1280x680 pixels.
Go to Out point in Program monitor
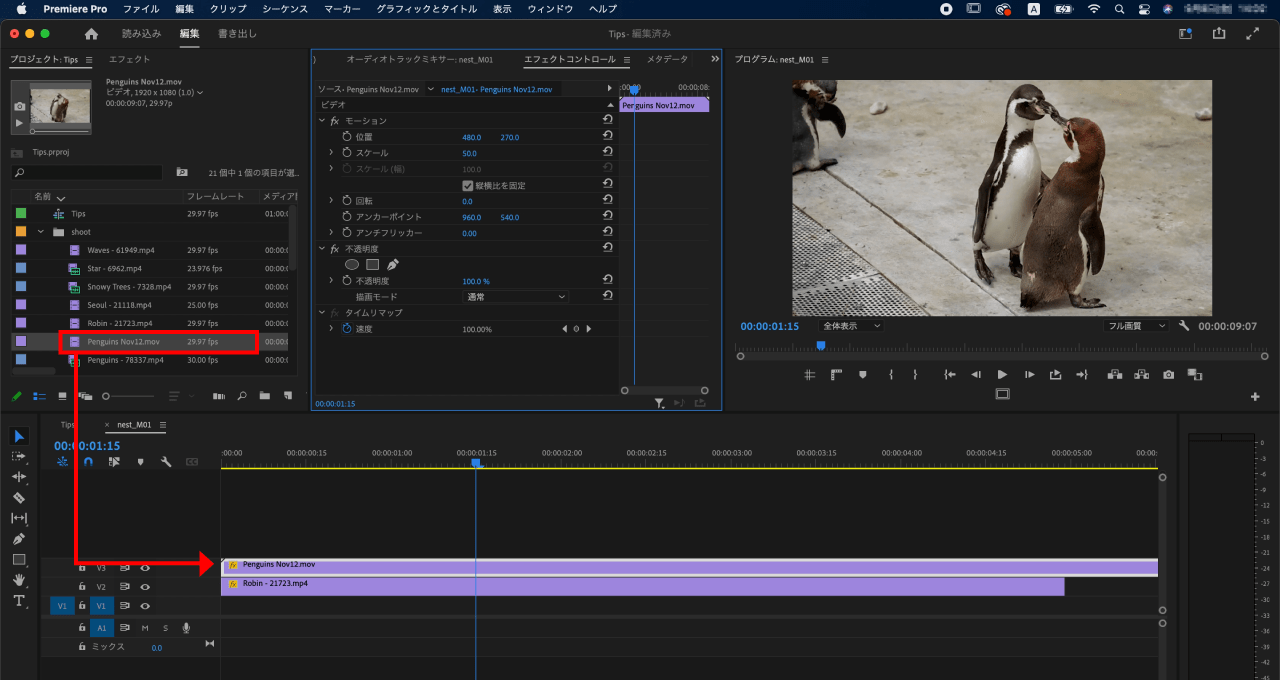coord(1081,375)
